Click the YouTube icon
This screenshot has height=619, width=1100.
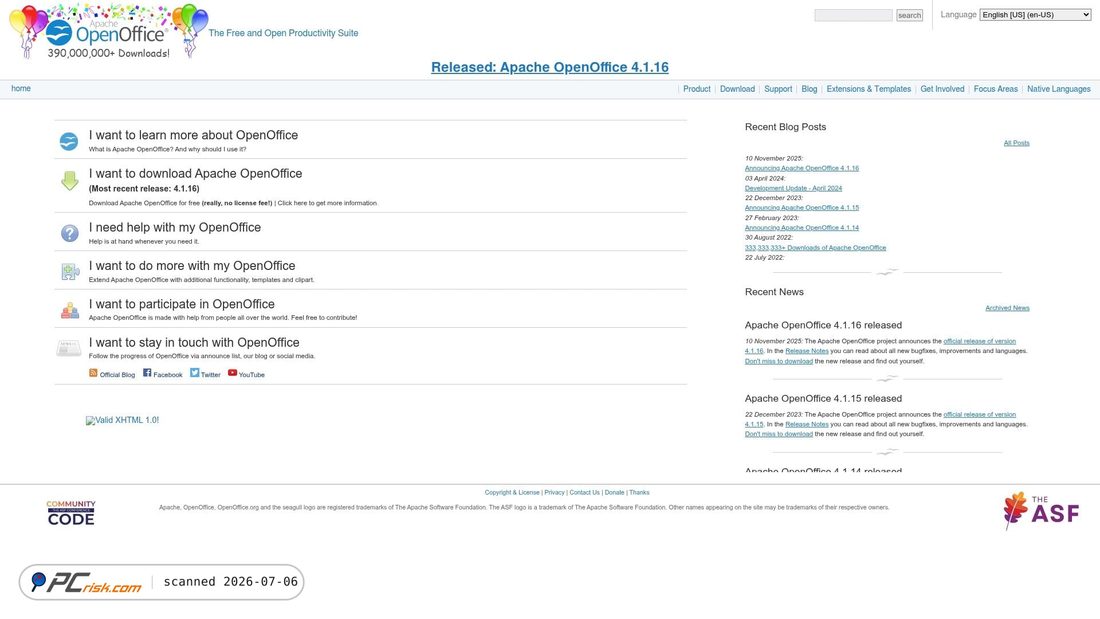pos(232,373)
